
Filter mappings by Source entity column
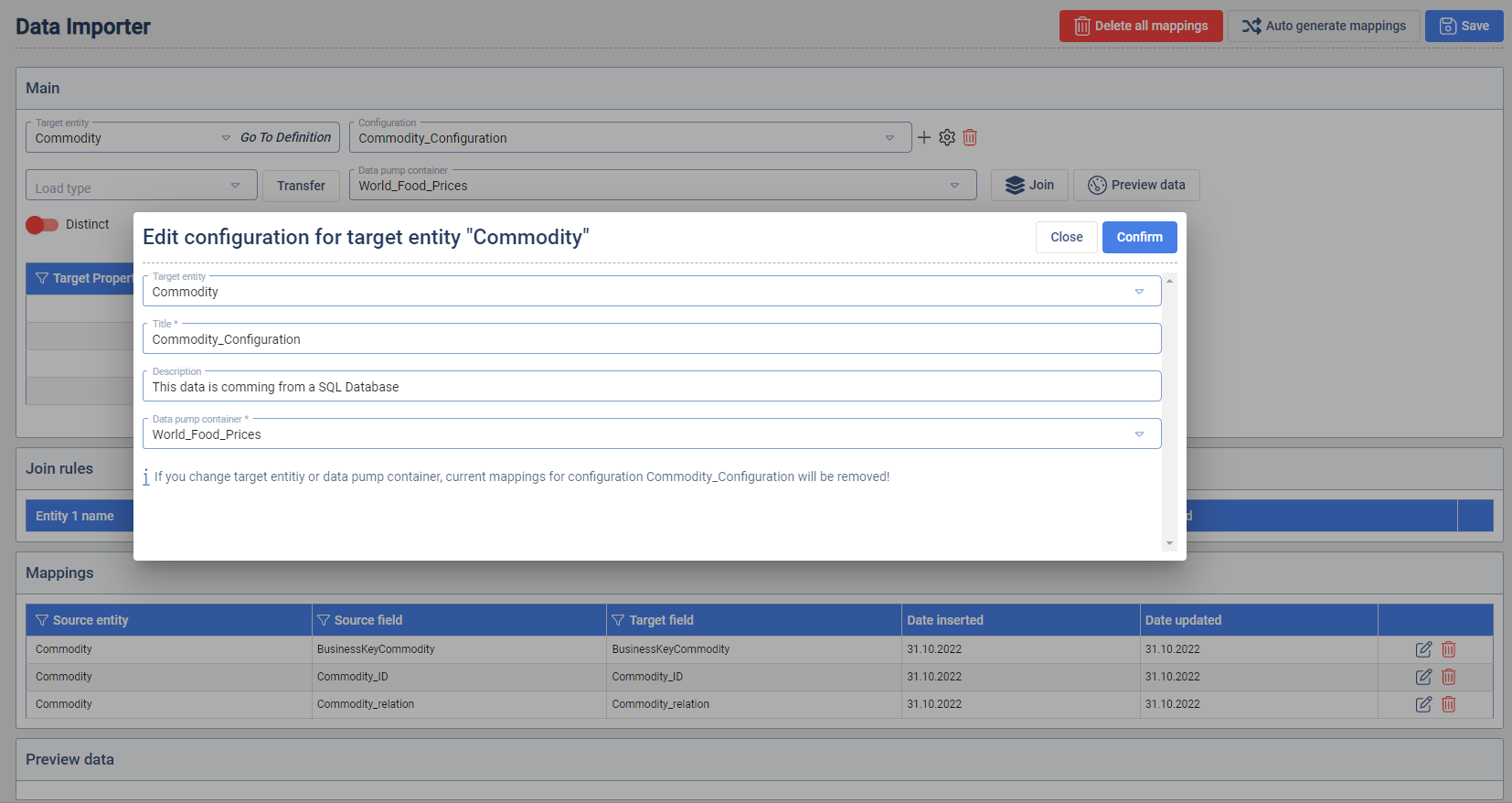[x=42, y=620]
